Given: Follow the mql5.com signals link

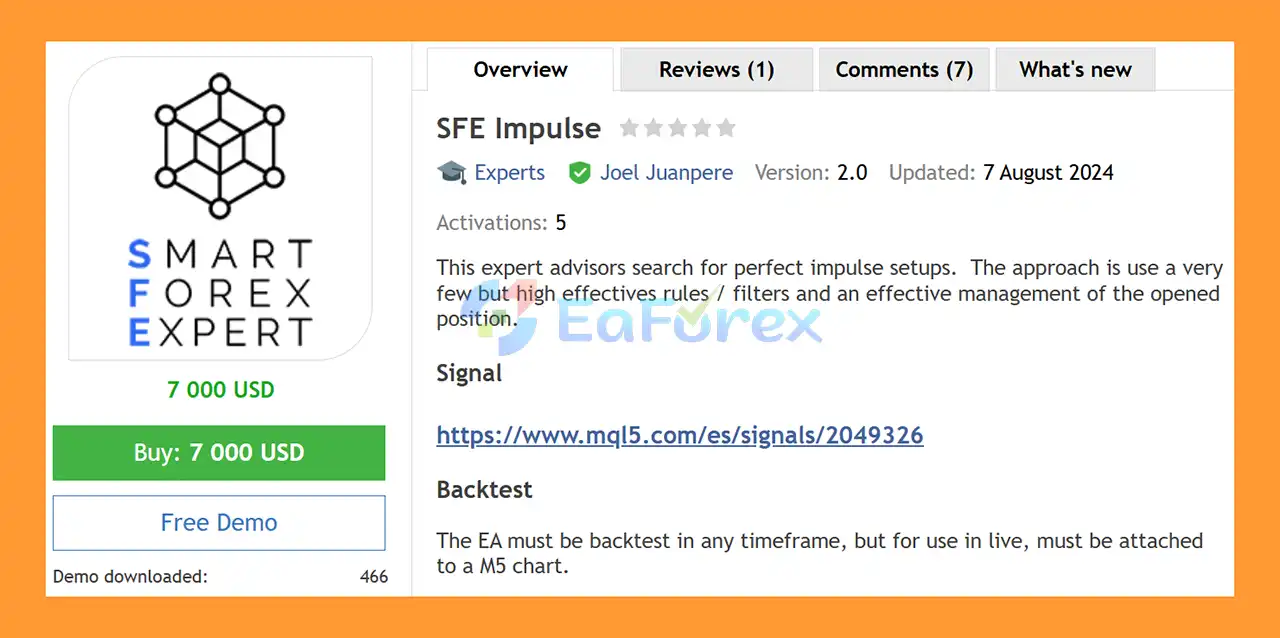Looking at the screenshot, I should (x=680, y=435).
